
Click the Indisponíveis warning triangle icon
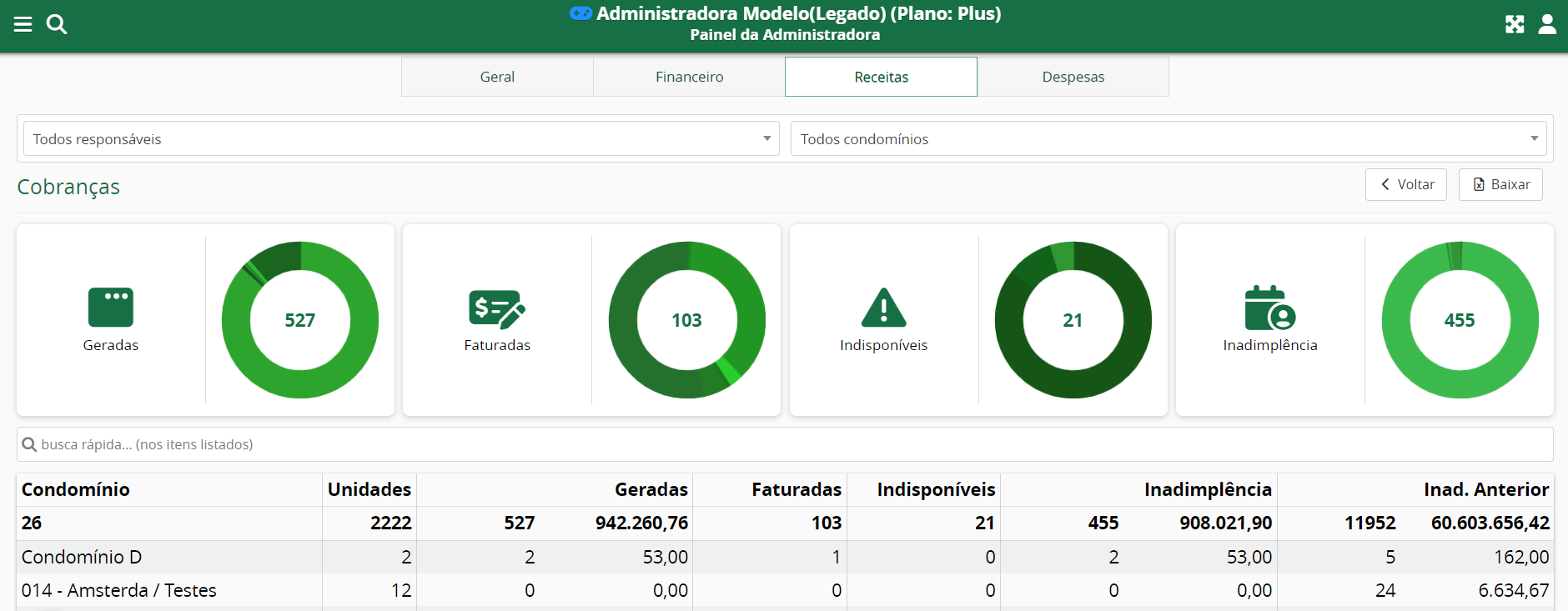[x=883, y=308]
